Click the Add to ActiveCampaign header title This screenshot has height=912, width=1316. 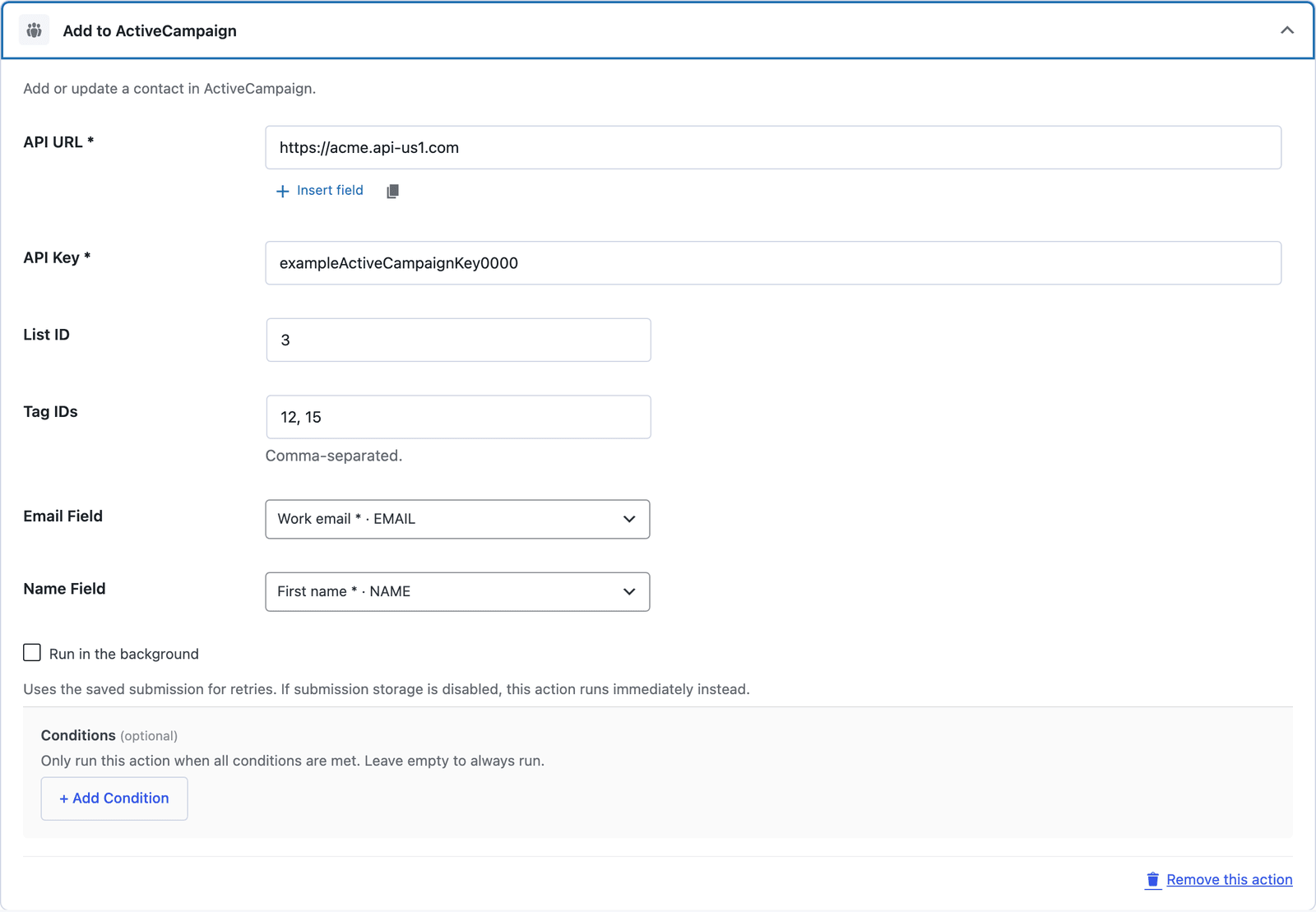point(150,30)
